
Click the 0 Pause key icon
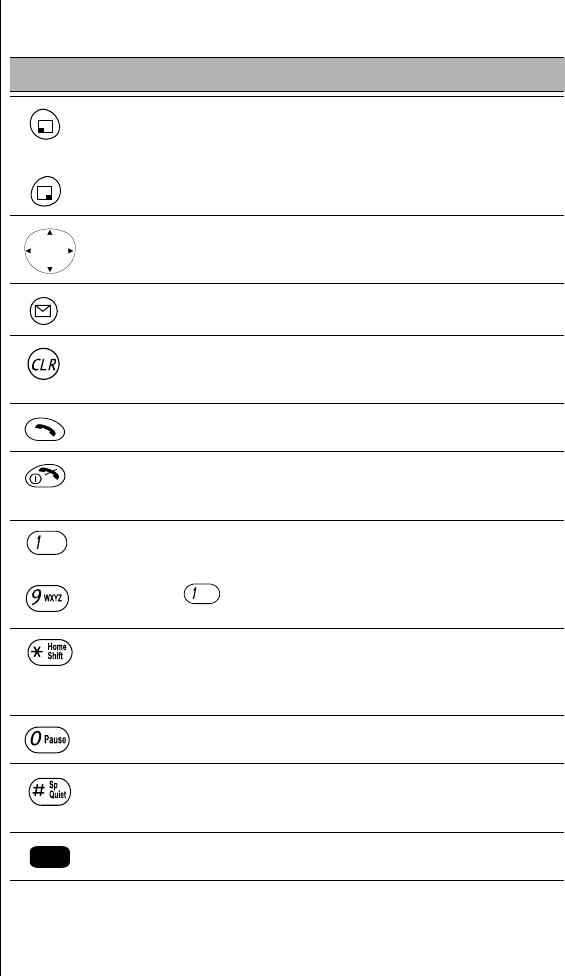47,739
